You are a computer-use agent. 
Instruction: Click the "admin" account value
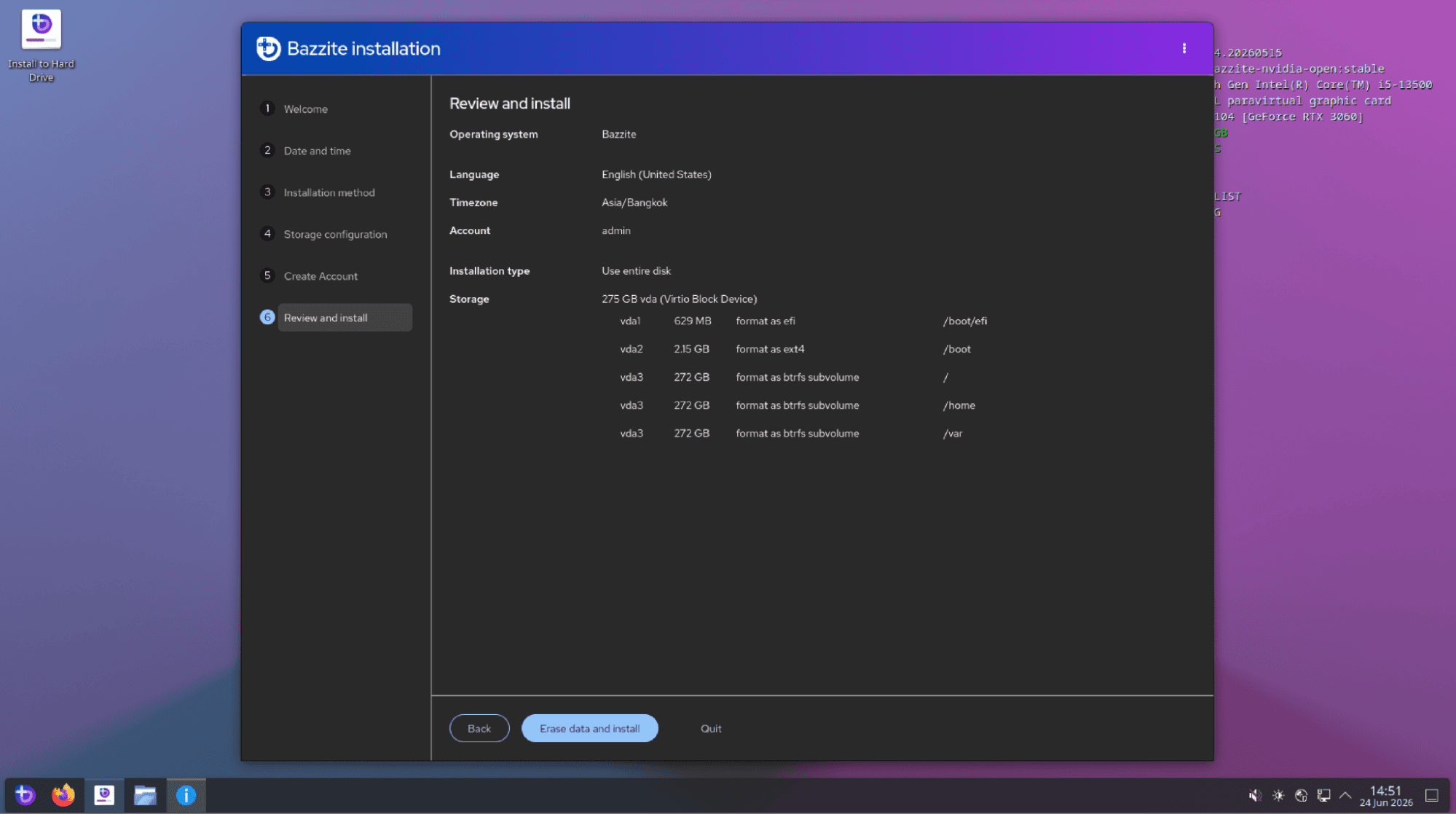point(616,230)
